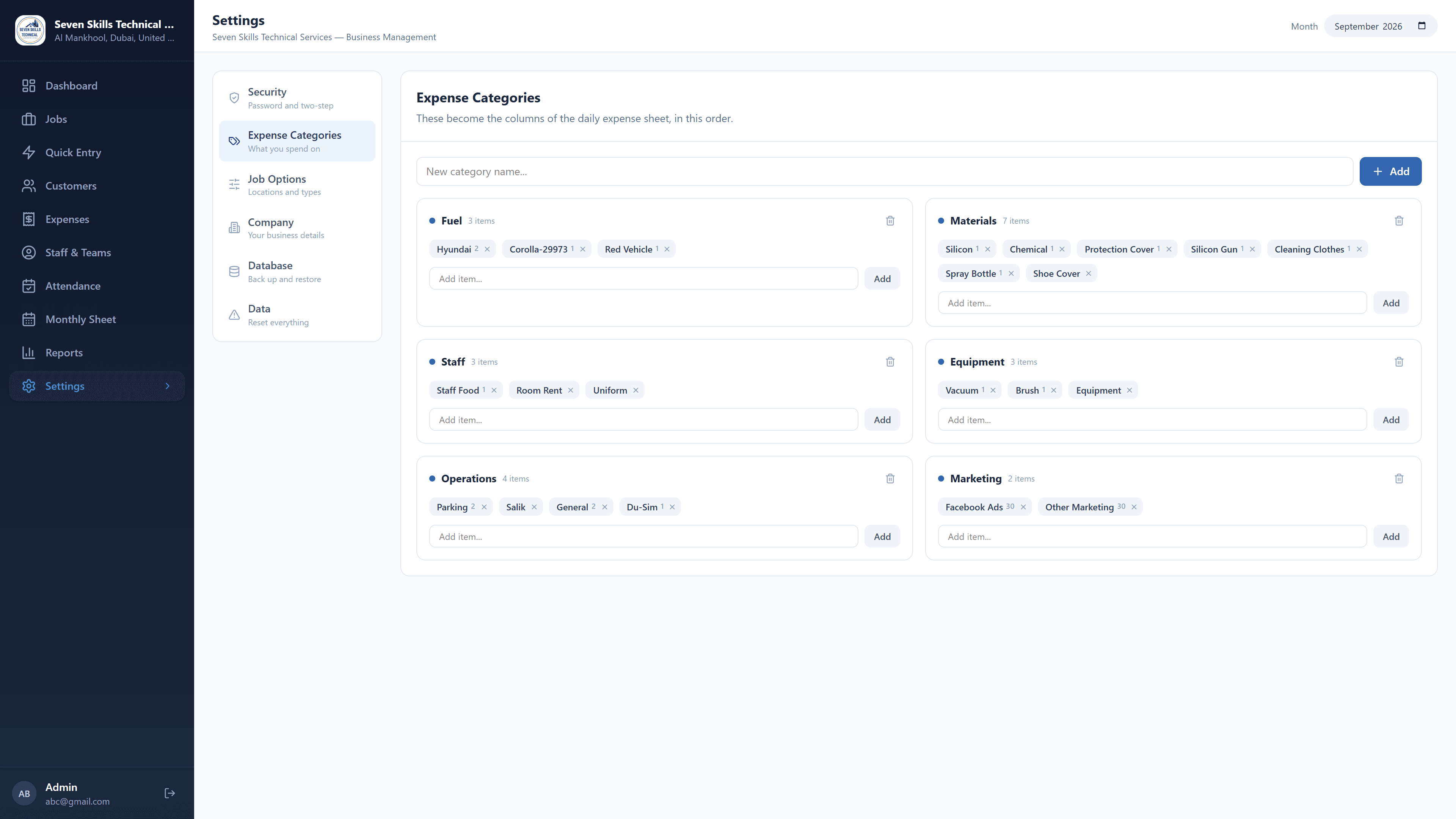Click Add in the Marketing card
The height and width of the screenshot is (819, 1456).
1391,537
